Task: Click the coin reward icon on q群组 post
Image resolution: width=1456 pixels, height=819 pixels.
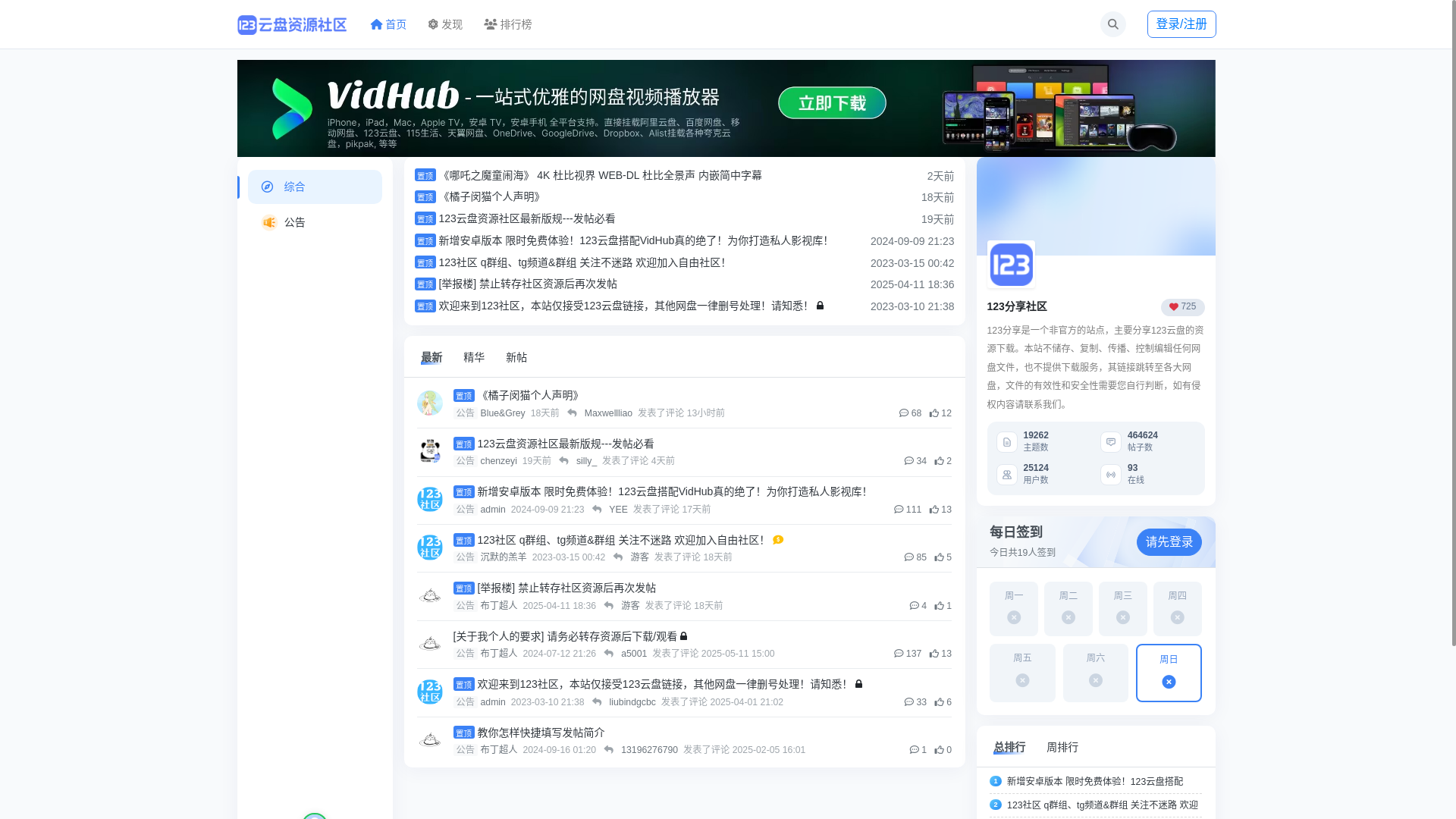Action: click(x=778, y=540)
